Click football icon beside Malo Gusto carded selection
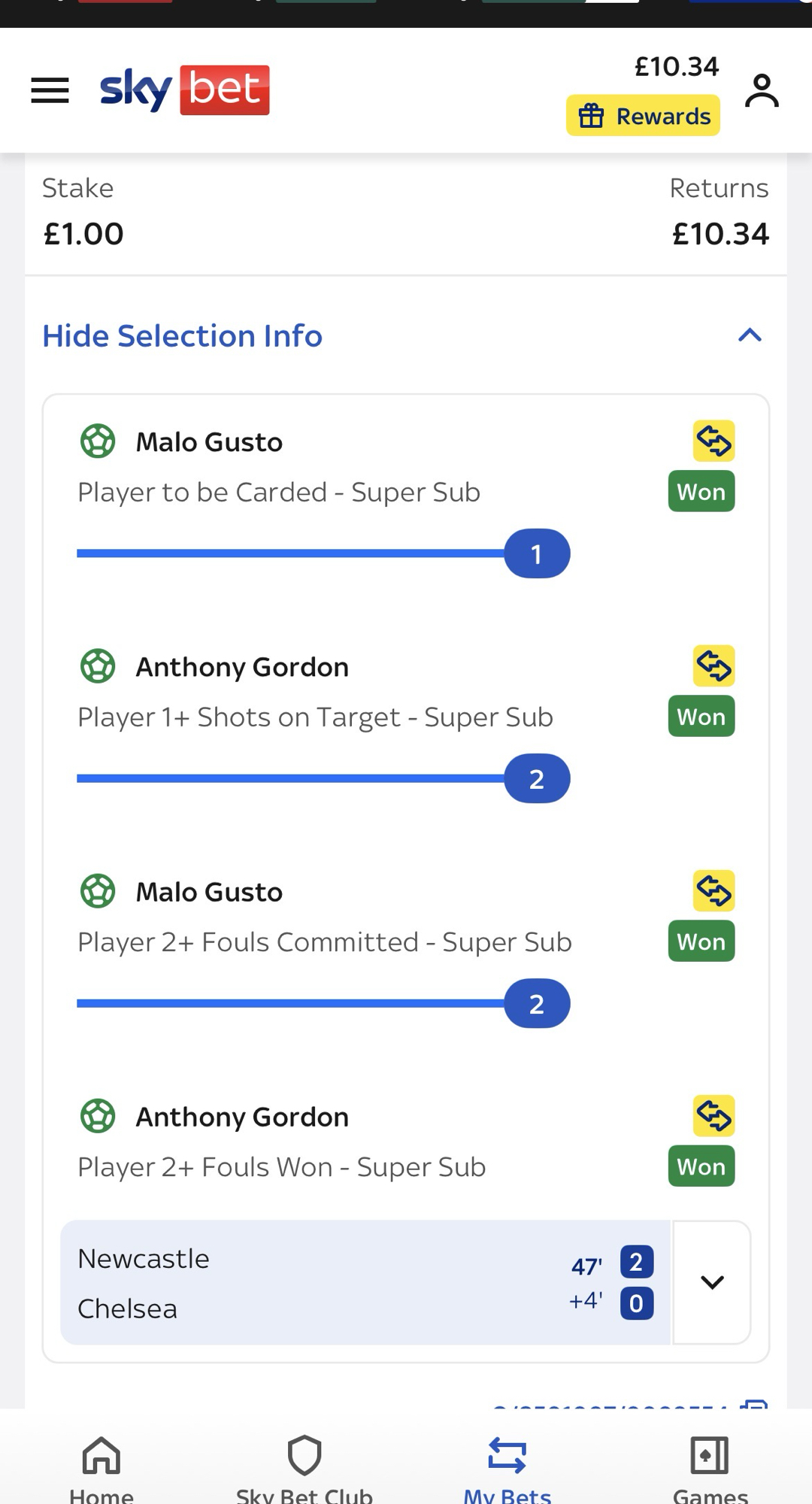812x1504 pixels. [x=98, y=441]
